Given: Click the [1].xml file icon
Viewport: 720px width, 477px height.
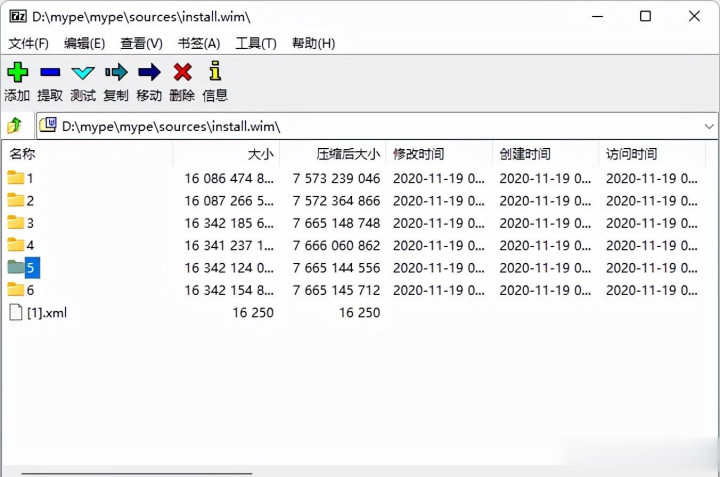Looking at the screenshot, I should [16, 312].
